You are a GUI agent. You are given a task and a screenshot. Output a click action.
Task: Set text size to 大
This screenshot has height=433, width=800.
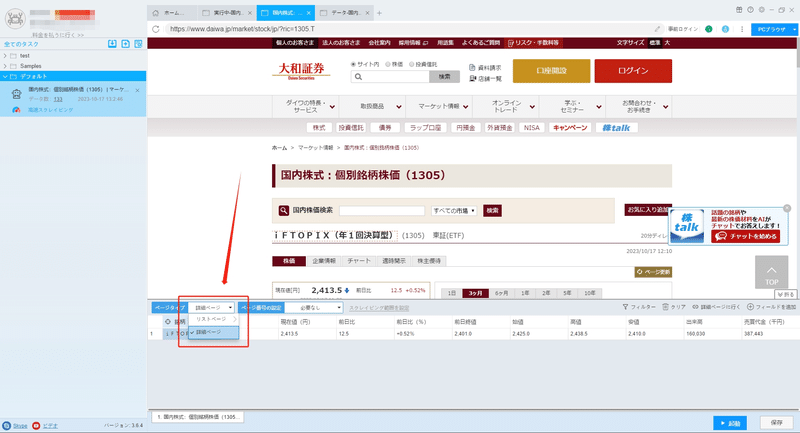click(667, 43)
